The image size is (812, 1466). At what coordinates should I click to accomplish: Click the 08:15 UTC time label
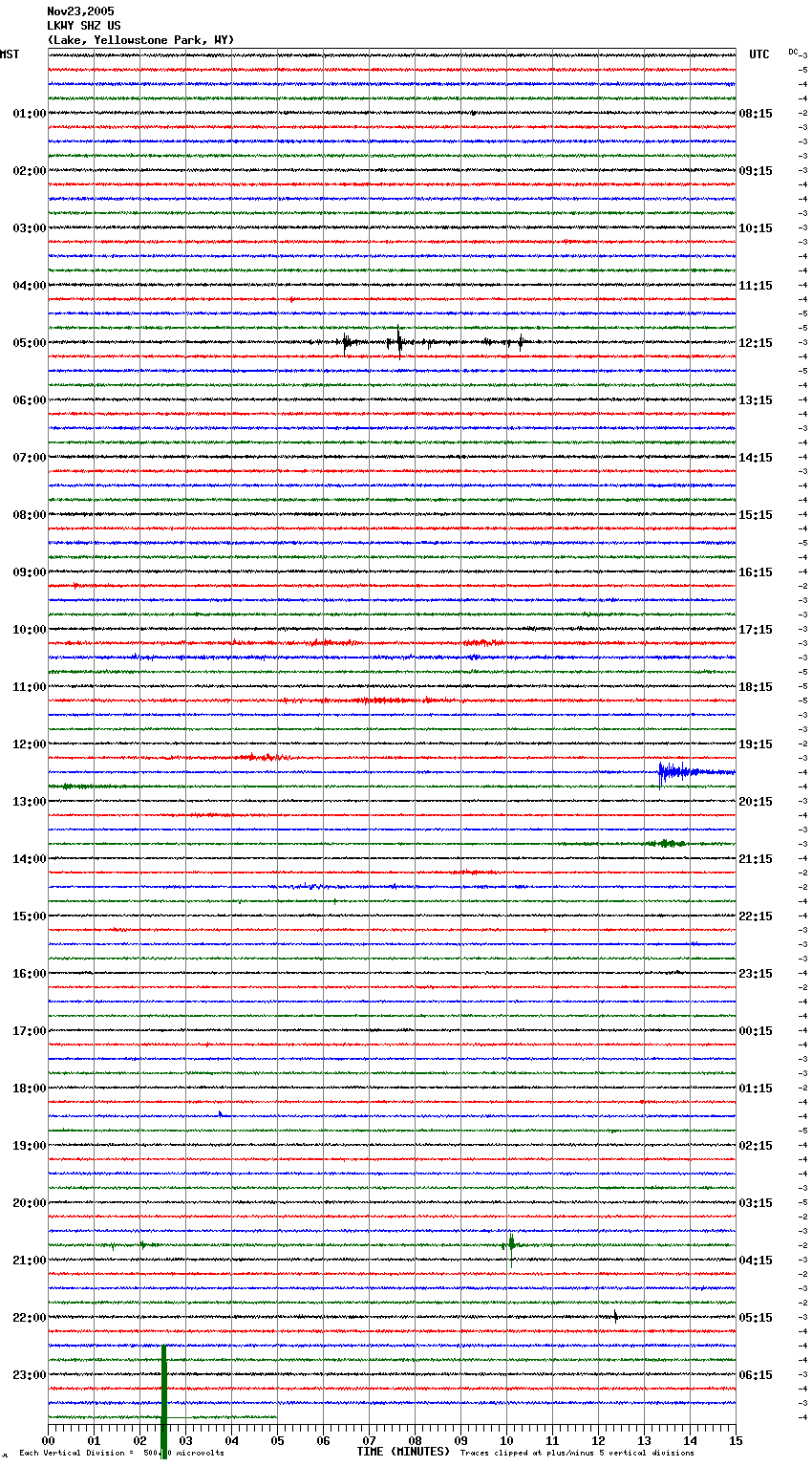[756, 114]
